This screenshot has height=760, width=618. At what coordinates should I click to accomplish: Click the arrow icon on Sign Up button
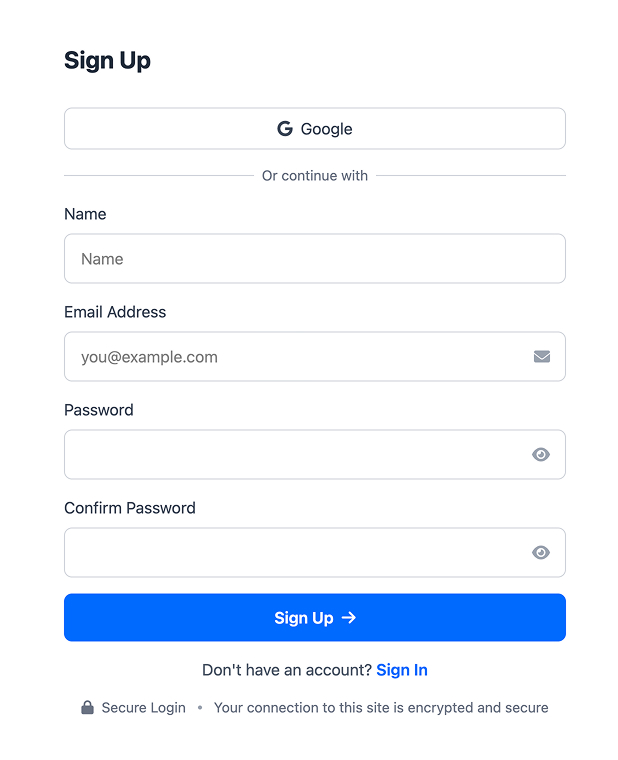point(349,617)
